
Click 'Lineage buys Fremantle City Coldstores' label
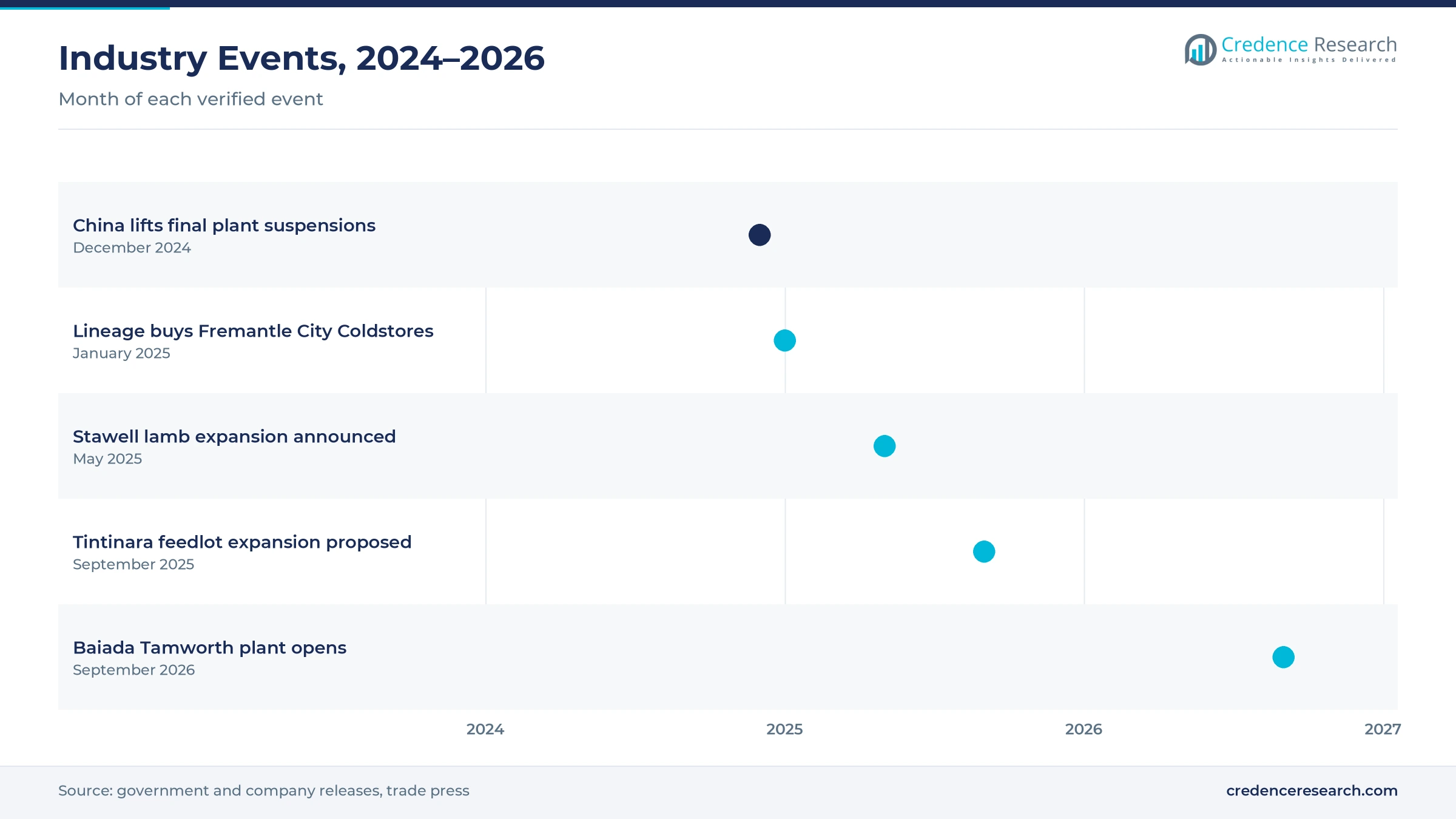253,331
